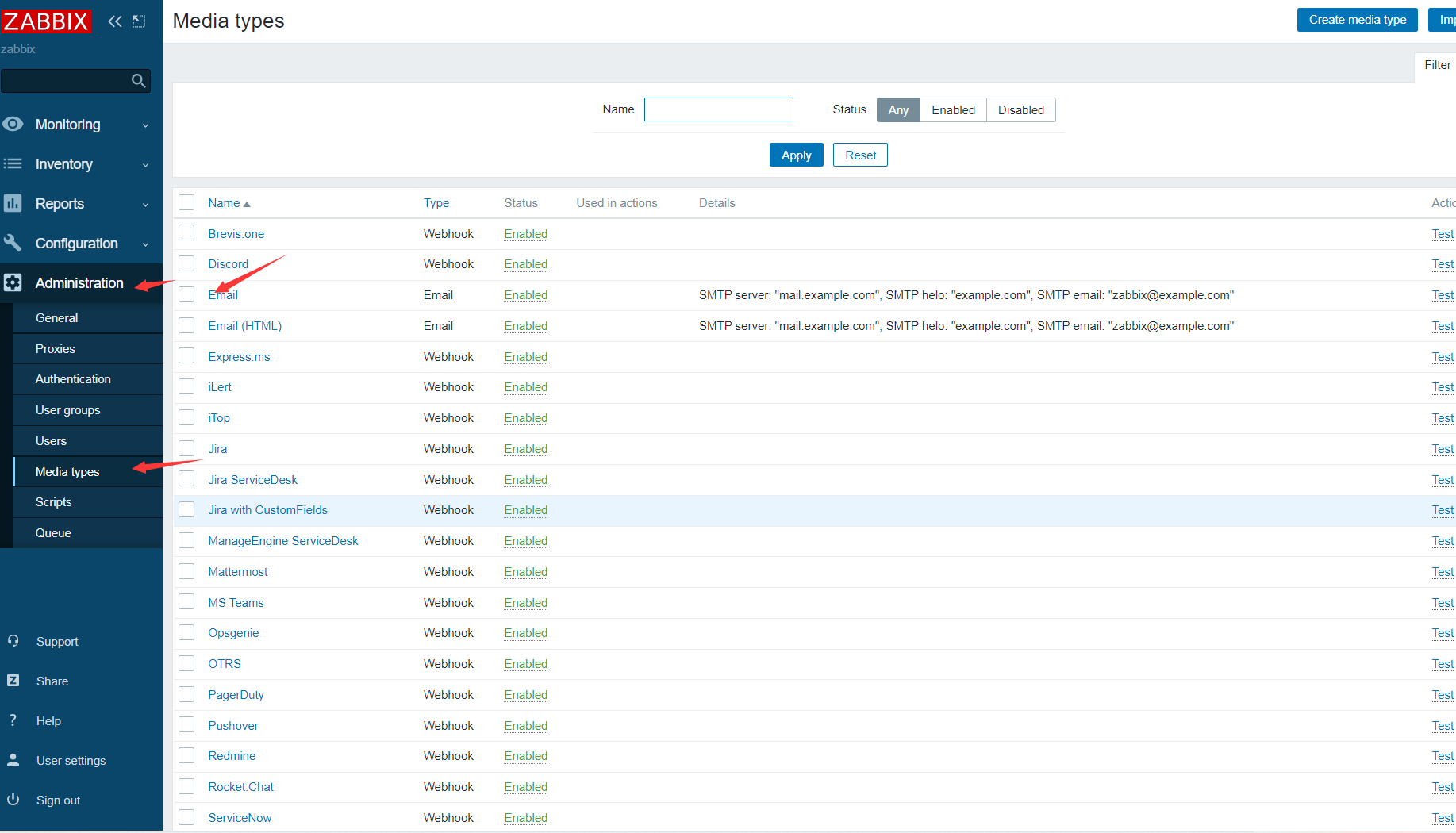1456x833 pixels.
Task: Open the Filter tab
Action: click(x=1436, y=65)
